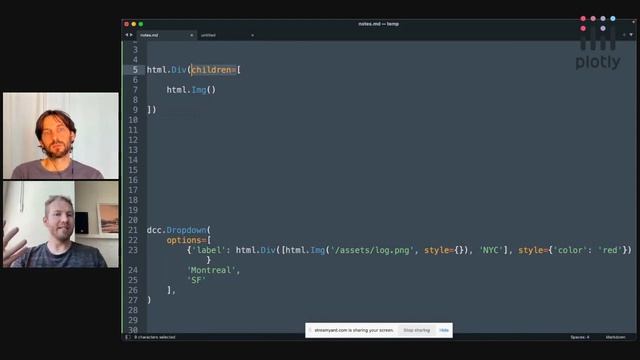The height and width of the screenshot is (360, 640).
Task: Click line number 23 in gutter
Action: coord(133,250)
